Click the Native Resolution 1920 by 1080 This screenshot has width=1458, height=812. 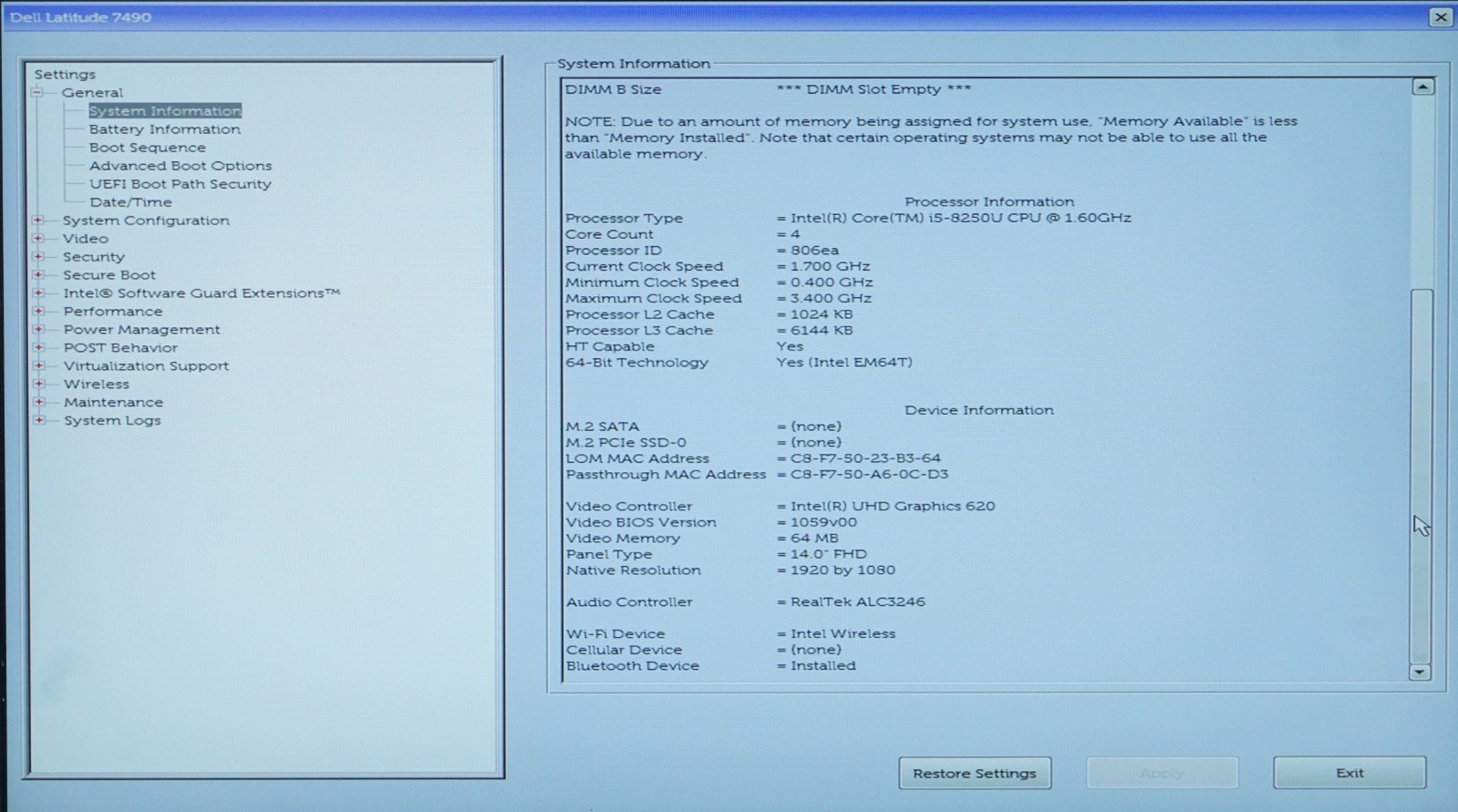pos(843,570)
